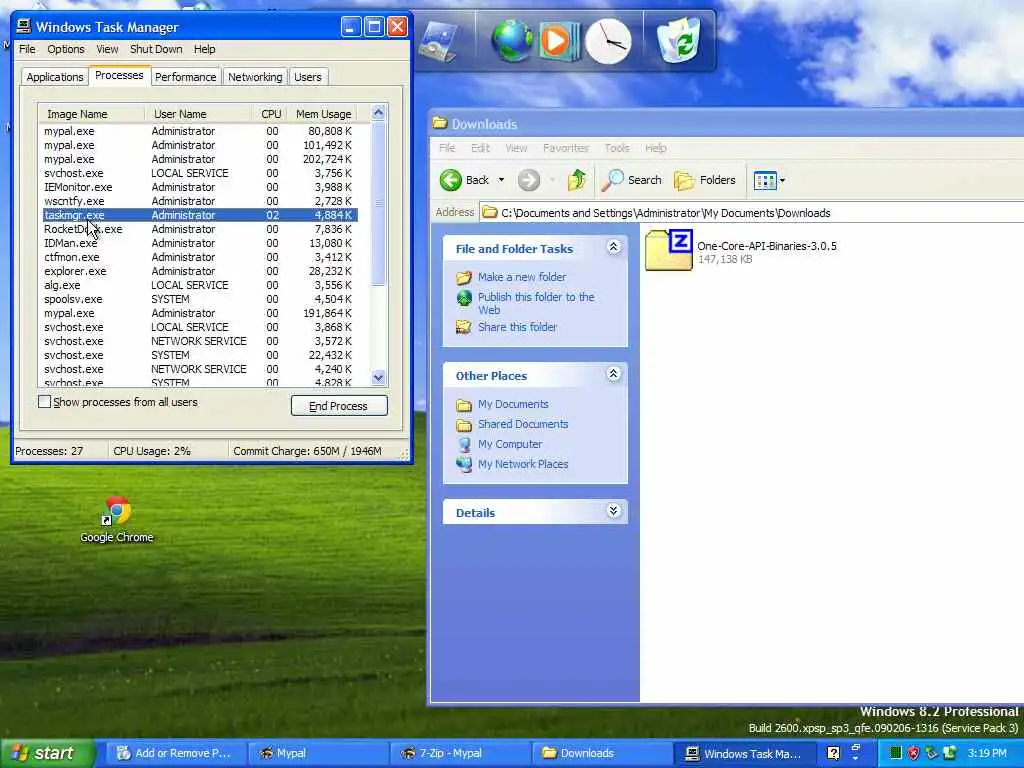Open the Tools menu in Downloads
Image resolution: width=1024 pixels, height=768 pixels.
coord(617,148)
